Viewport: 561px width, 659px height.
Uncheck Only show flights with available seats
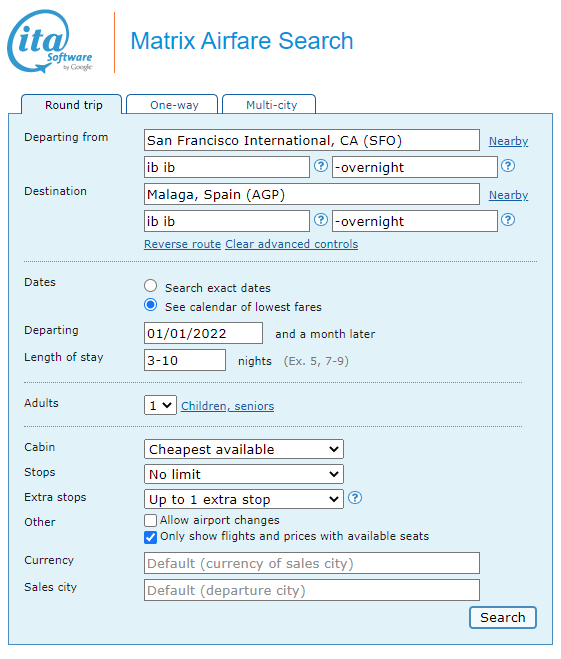[150, 538]
